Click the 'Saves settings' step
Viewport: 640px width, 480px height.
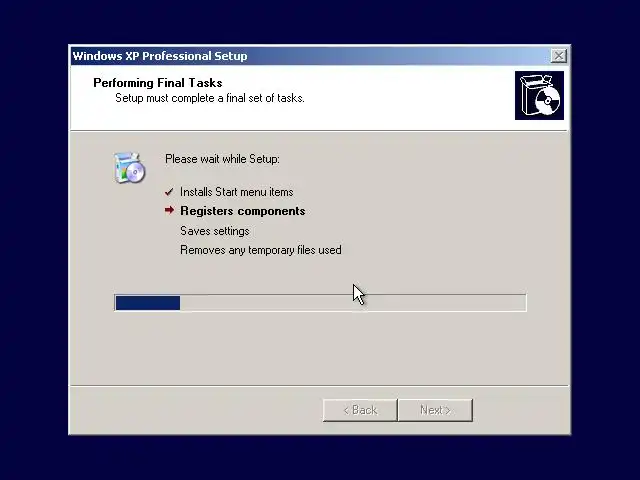click(215, 231)
